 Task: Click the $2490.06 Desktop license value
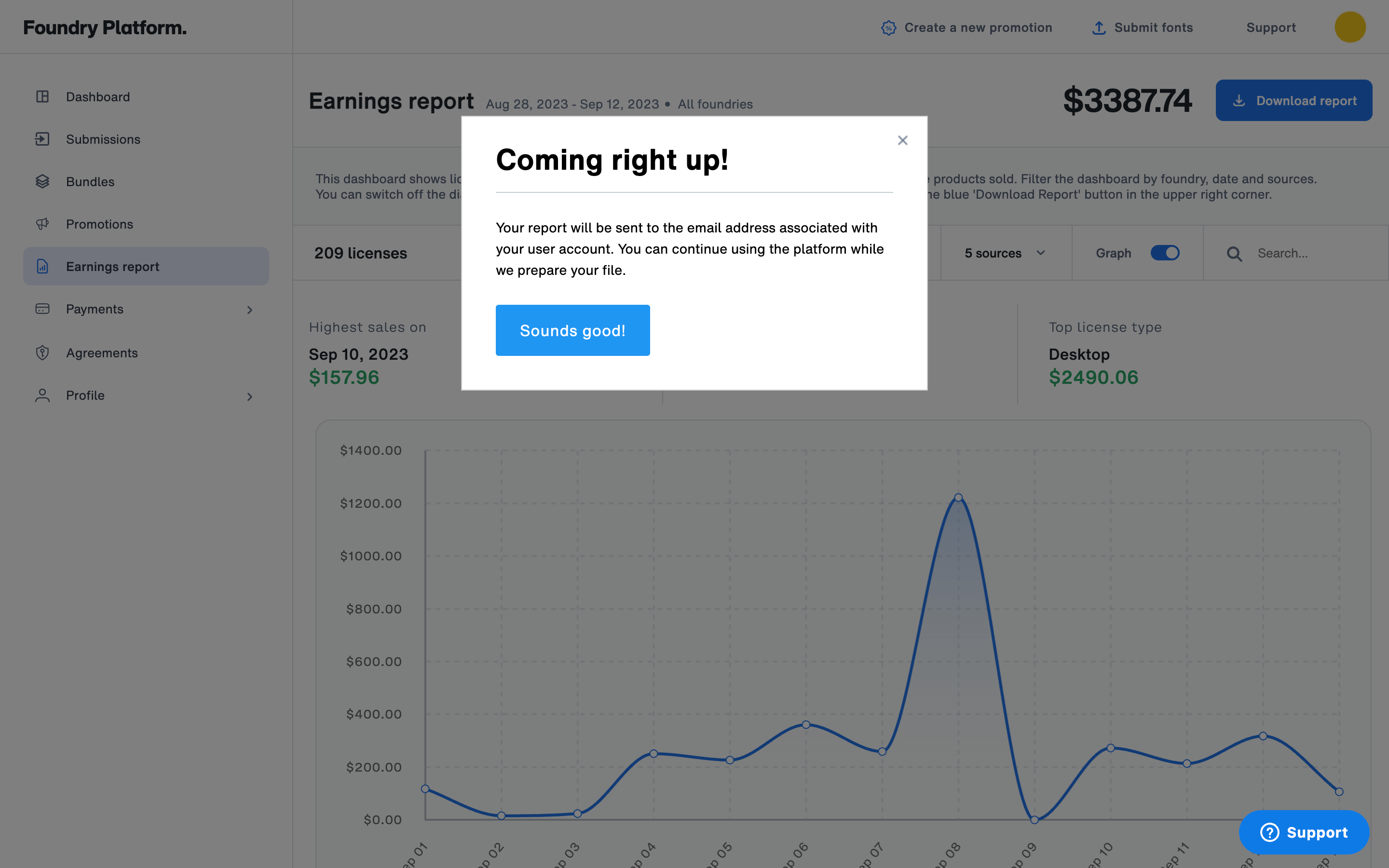[x=1093, y=377]
